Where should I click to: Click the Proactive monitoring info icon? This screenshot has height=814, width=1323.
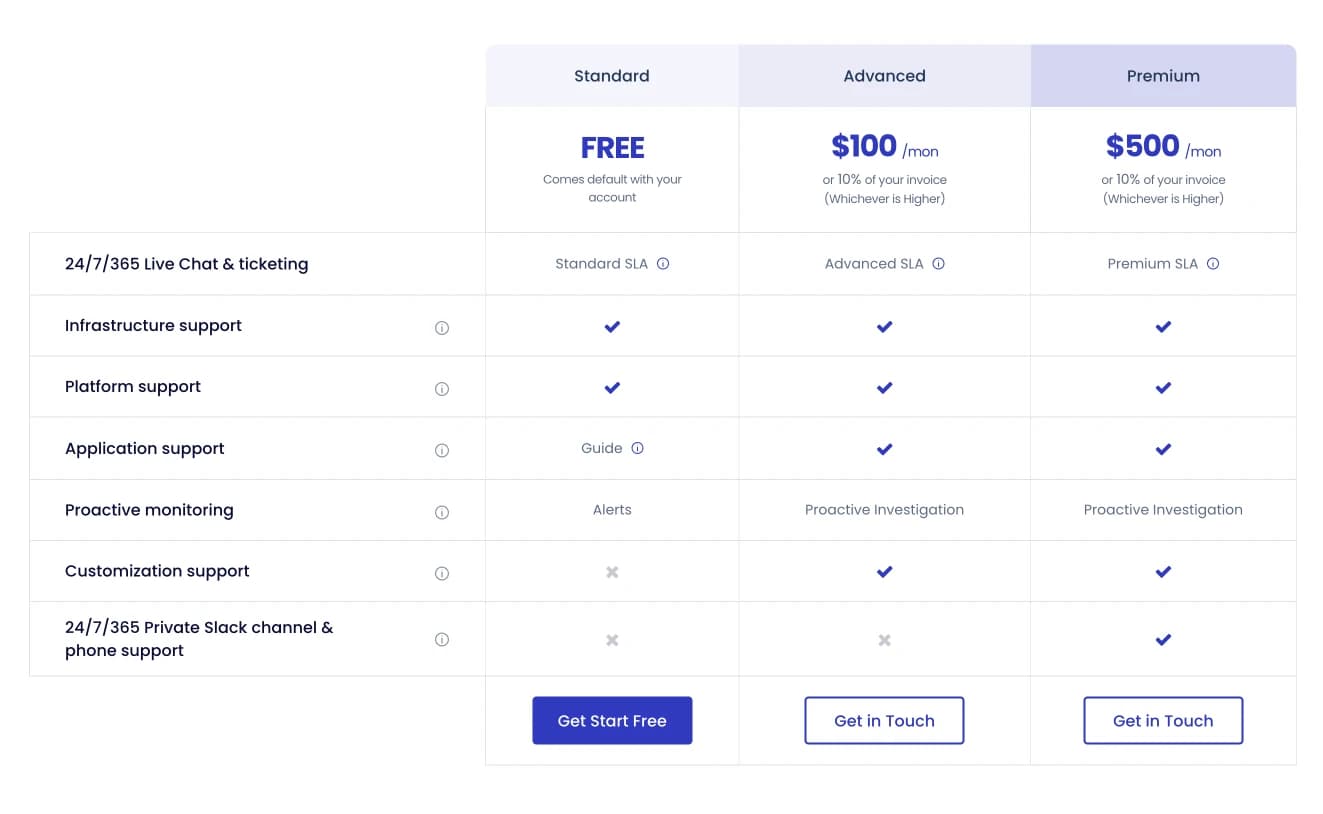(442, 512)
